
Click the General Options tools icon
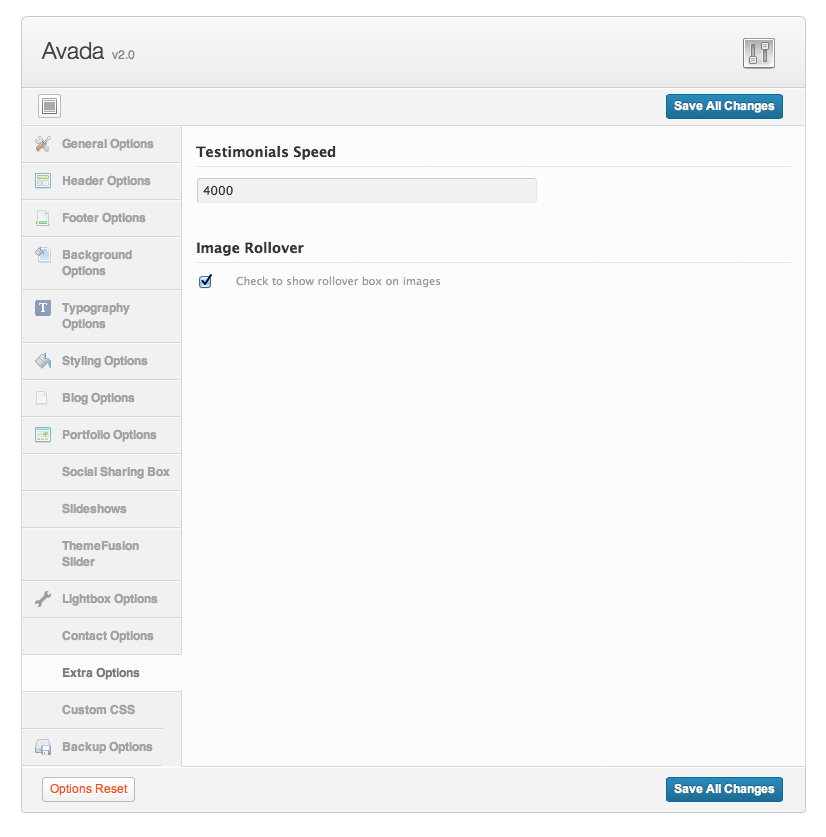click(42, 144)
